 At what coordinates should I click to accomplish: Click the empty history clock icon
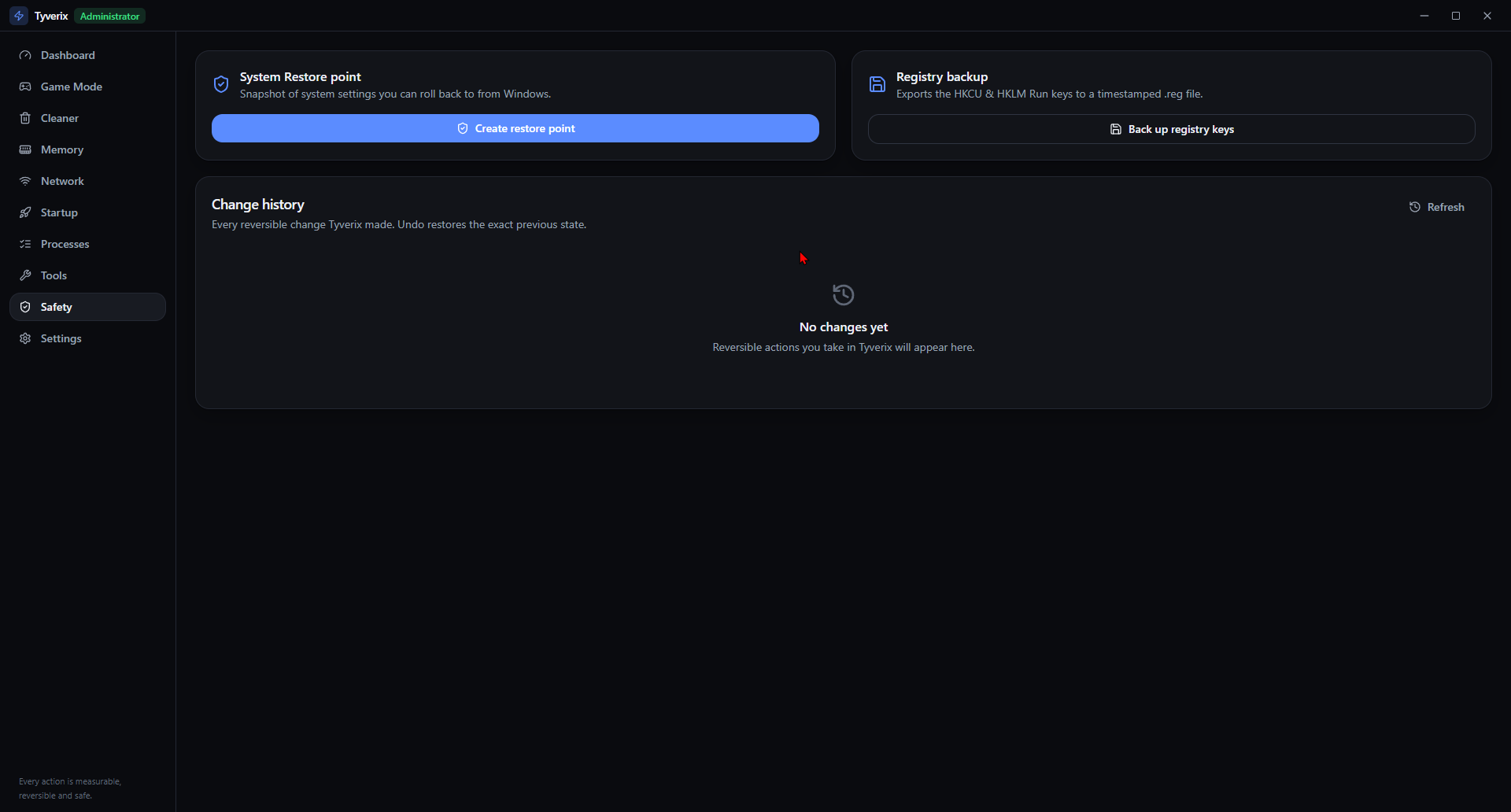tap(844, 295)
